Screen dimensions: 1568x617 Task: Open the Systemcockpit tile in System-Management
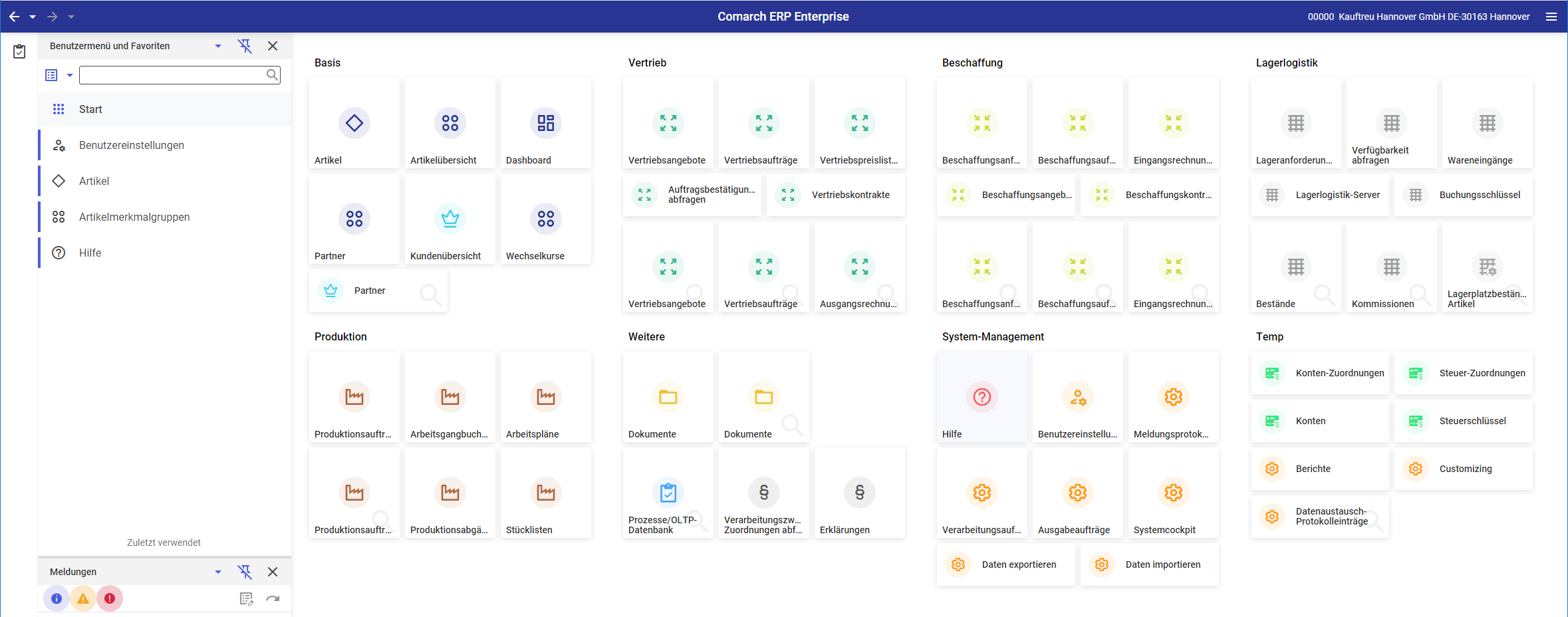[x=1173, y=493]
